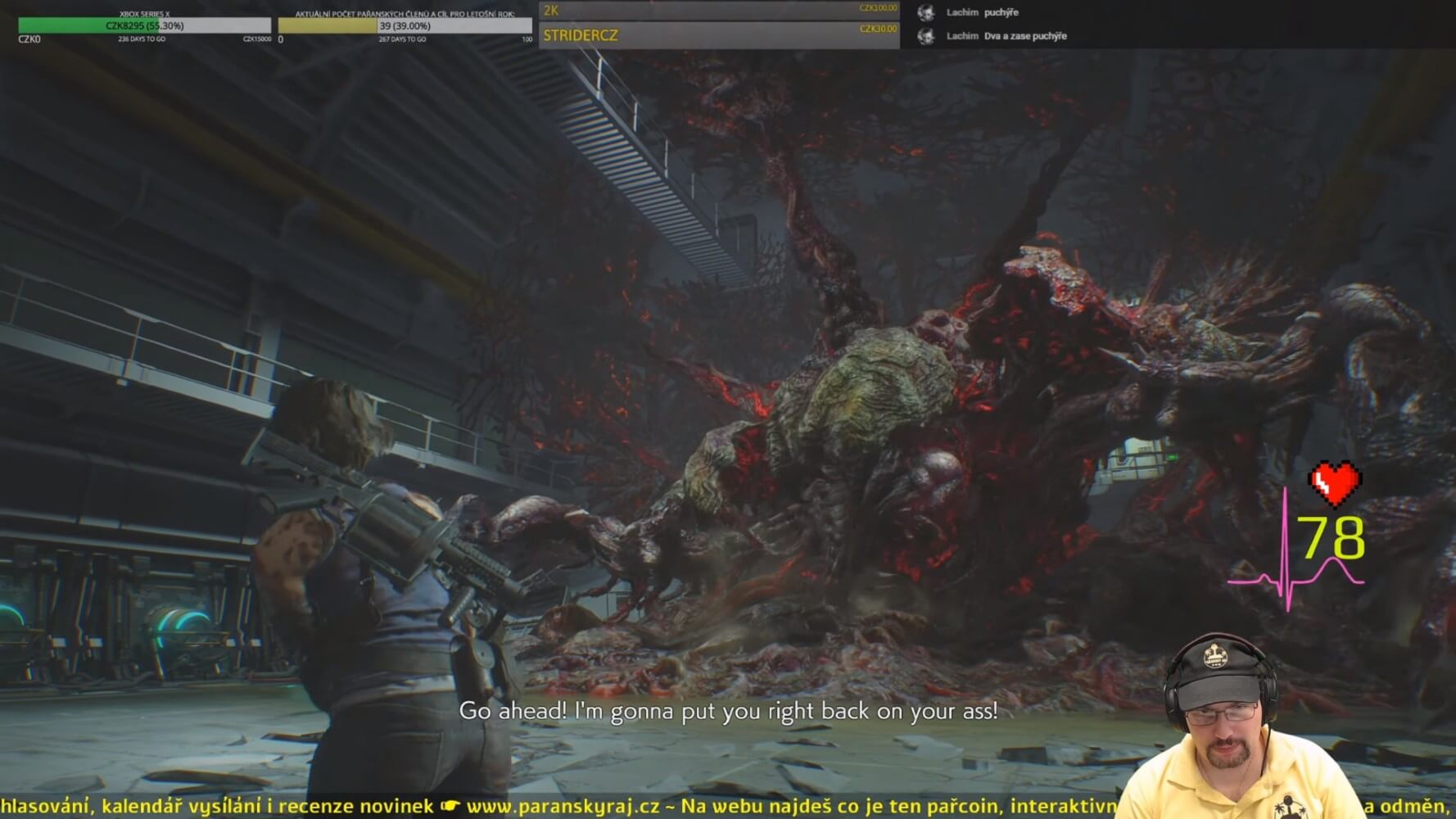Screen dimensions: 1456x819
Task: Click the CZK100.00 donation amount
Action: (x=878, y=8)
